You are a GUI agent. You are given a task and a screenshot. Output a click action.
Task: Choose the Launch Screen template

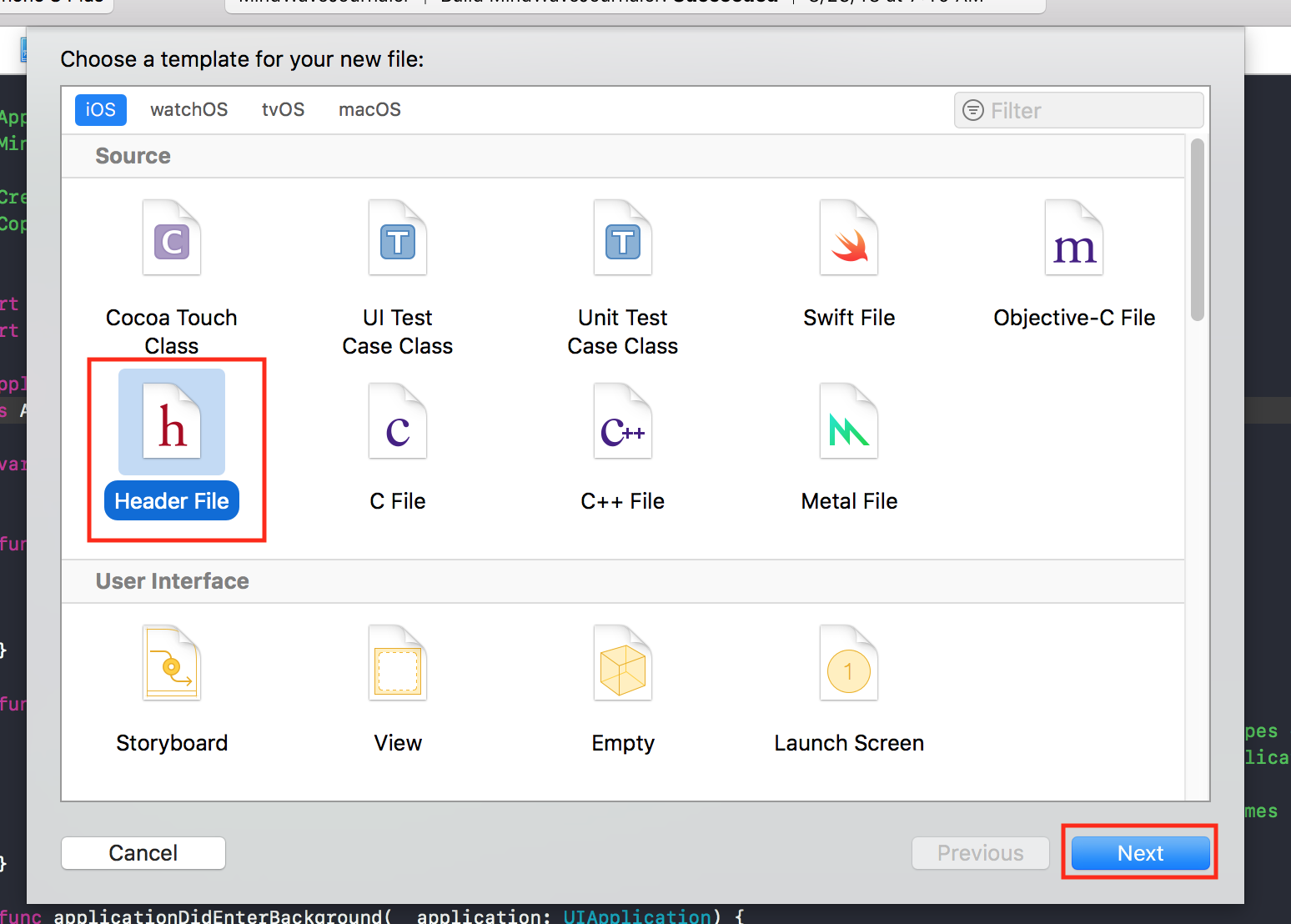click(849, 664)
